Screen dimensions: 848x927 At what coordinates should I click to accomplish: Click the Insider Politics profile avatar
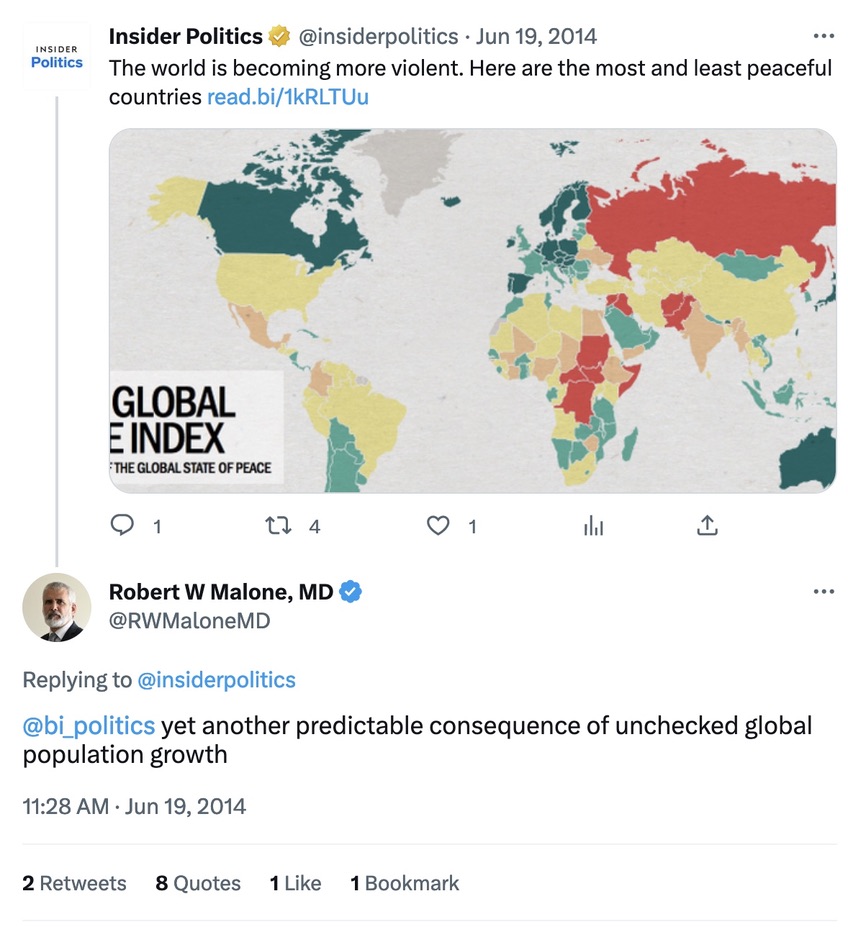[x=56, y=56]
